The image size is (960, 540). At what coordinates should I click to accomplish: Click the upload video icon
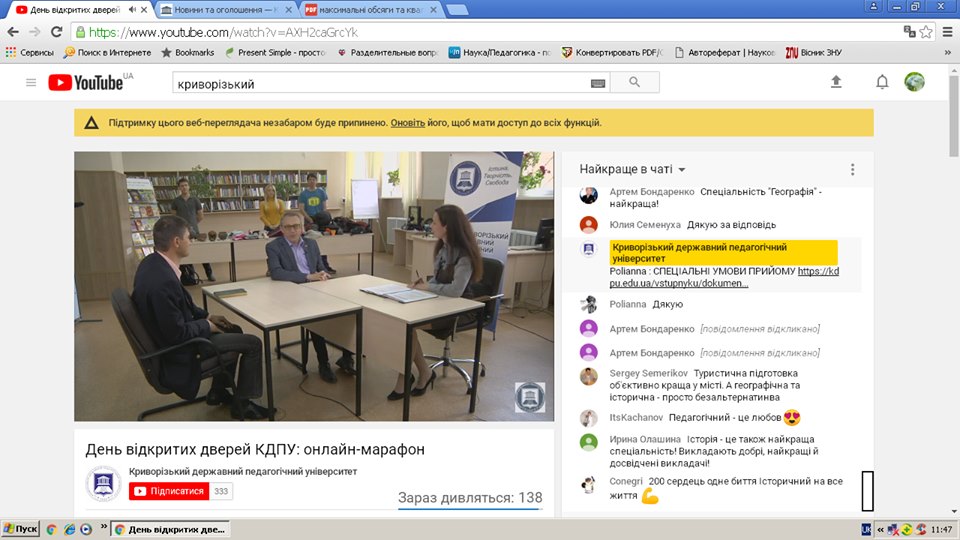click(x=837, y=82)
